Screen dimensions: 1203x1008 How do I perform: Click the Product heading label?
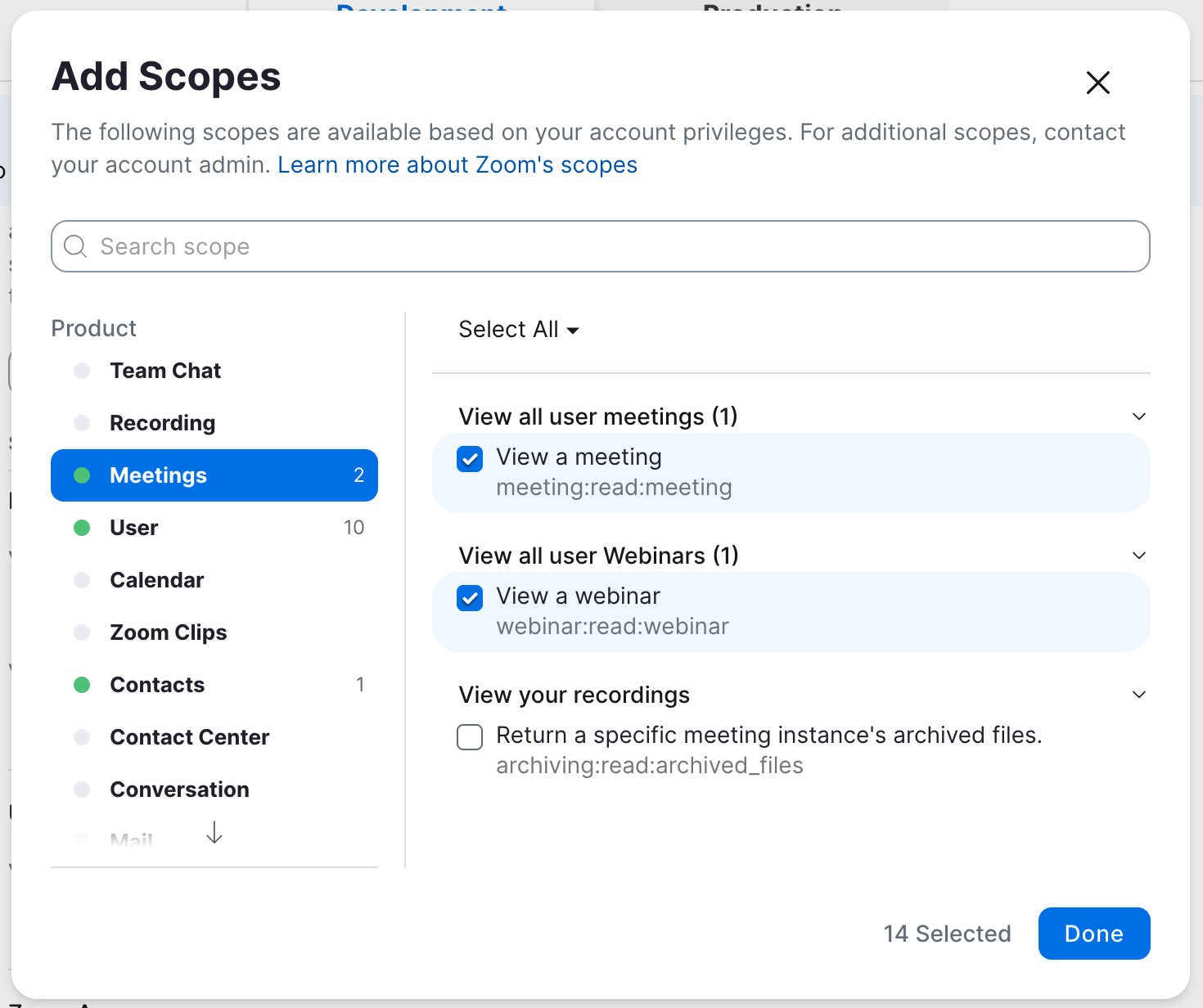(93, 328)
